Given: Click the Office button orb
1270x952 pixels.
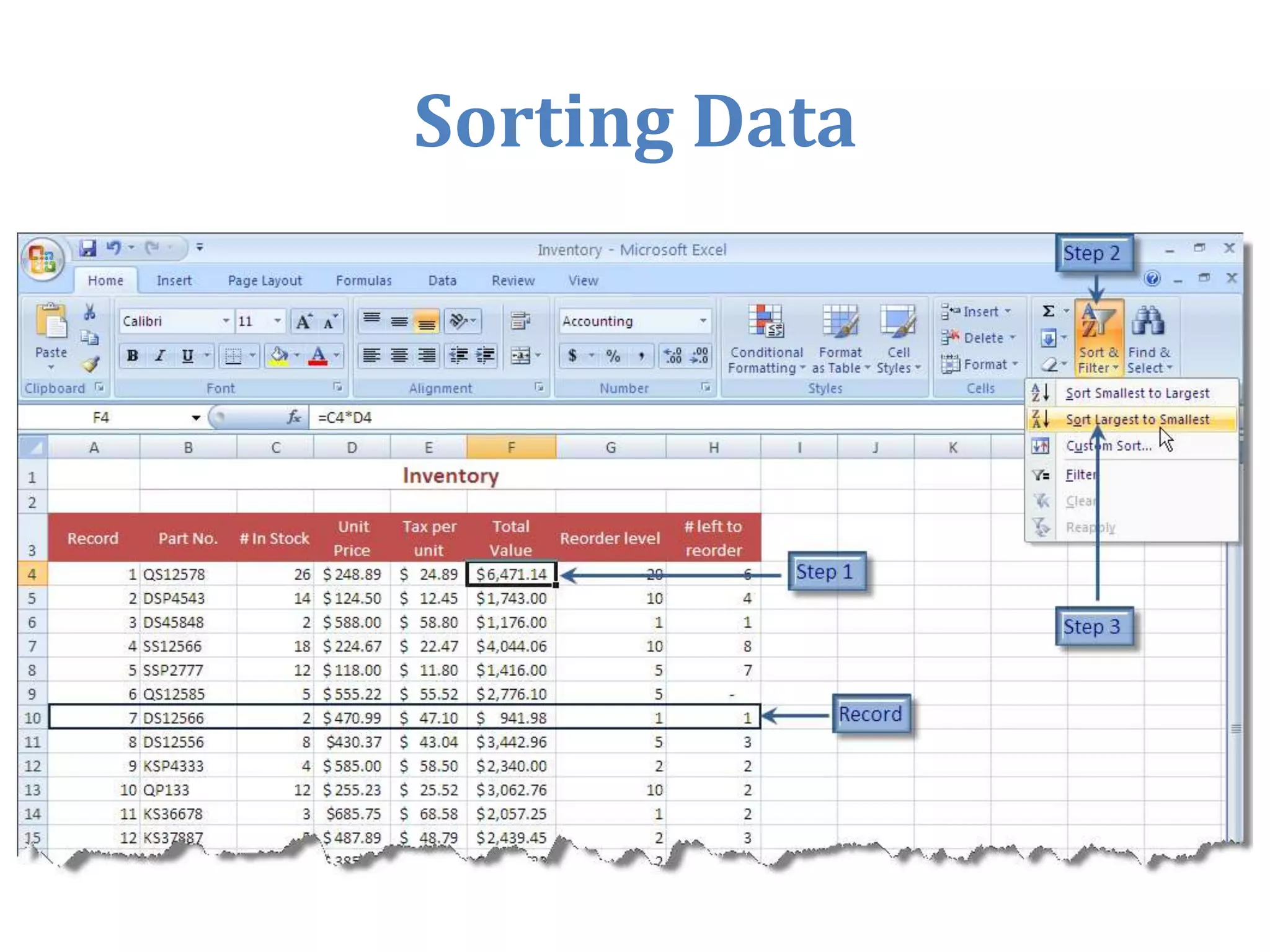Looking at the screenshot, I should [42, 258].
